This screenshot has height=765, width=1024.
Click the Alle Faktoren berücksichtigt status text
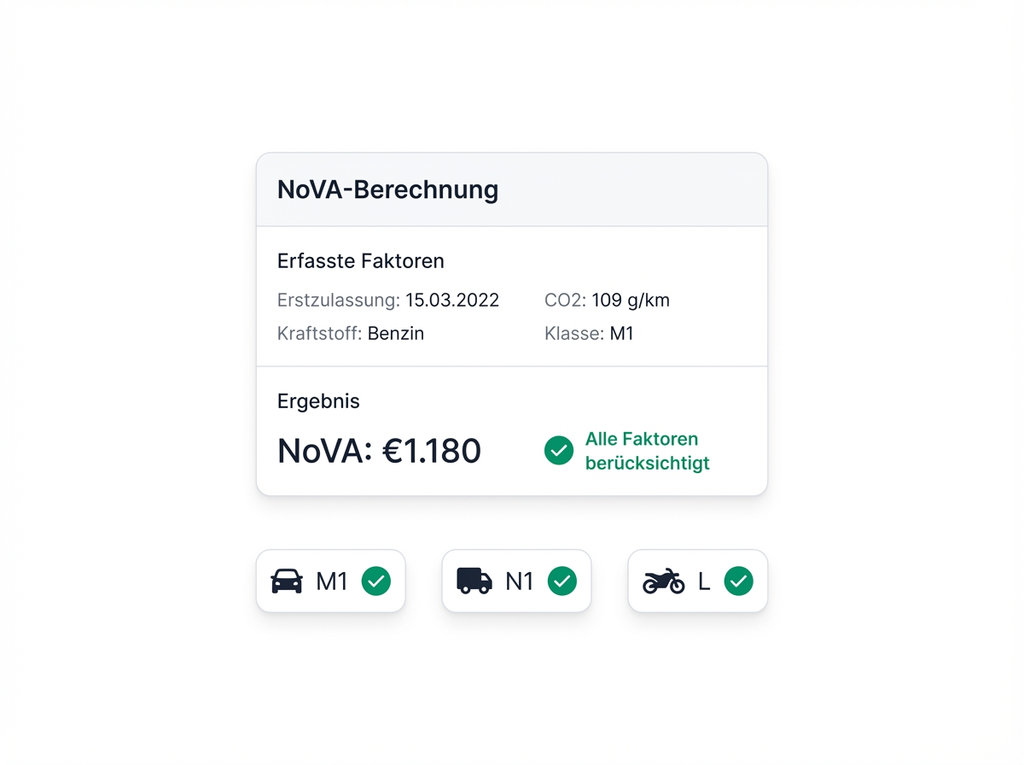[647, 451]
